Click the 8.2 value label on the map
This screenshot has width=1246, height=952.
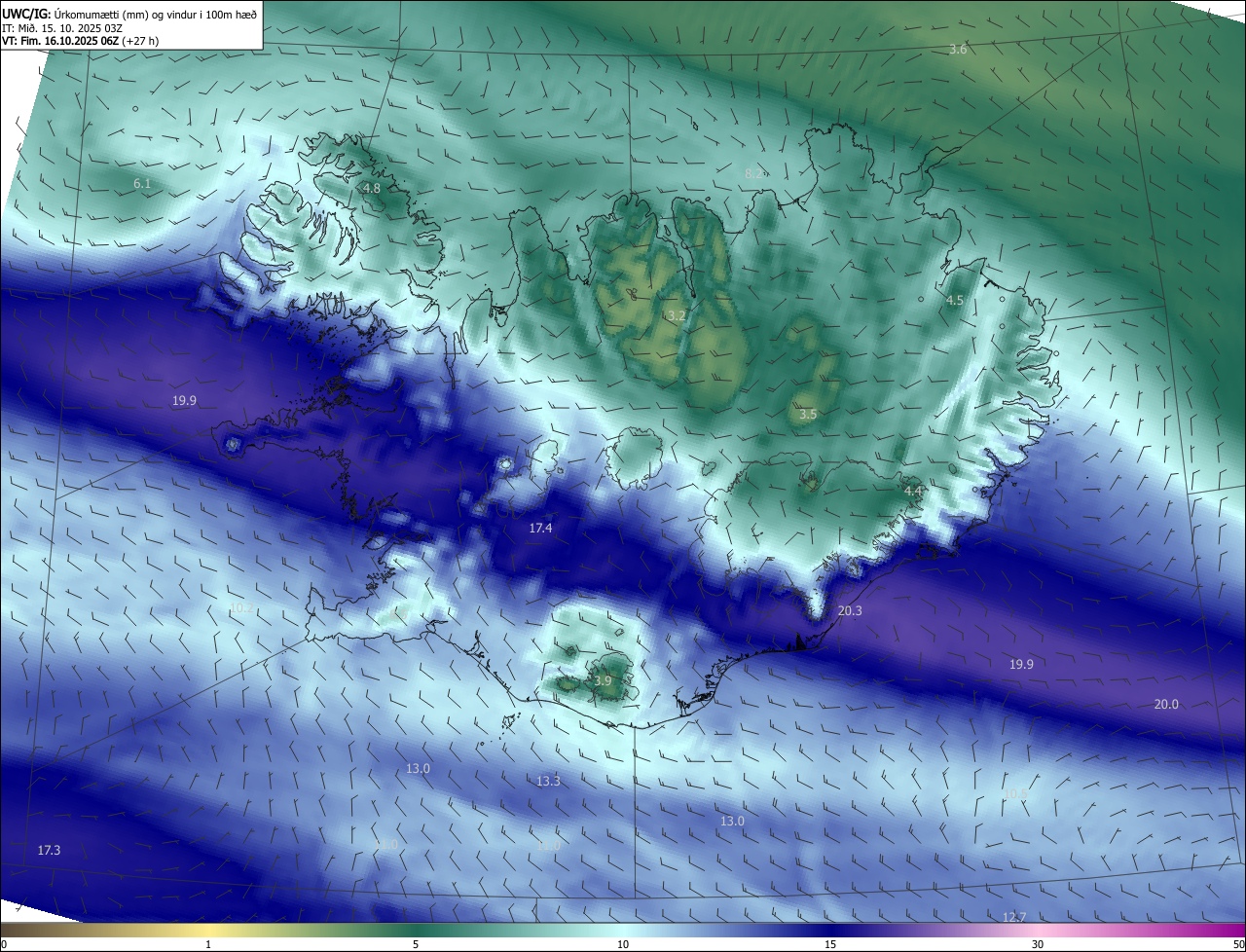pyautogui.click(x=753, y=173)
